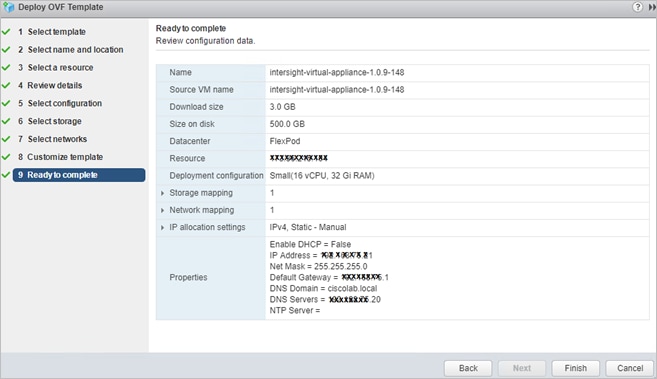
Task: Click the Source VM name value
Action: (x=337, y=90)
